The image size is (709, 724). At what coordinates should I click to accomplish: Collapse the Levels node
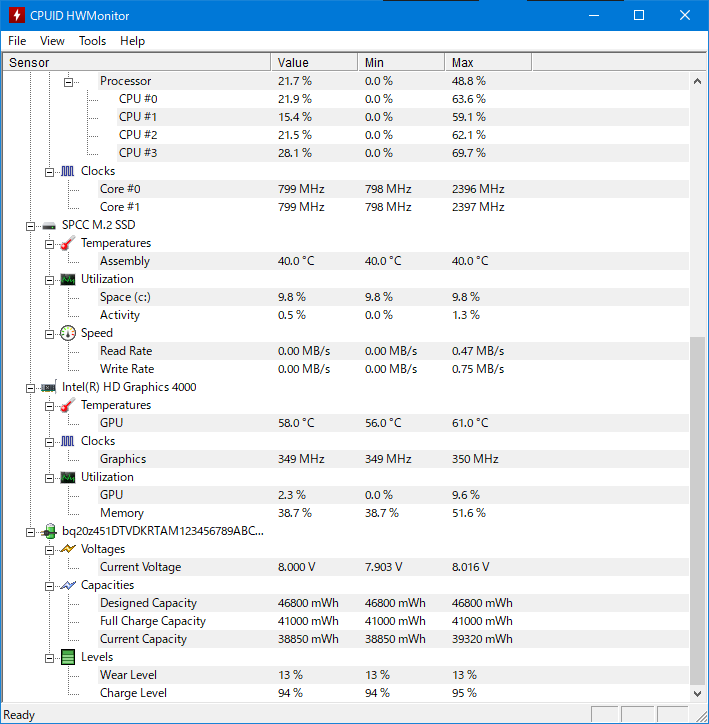point(49,658)
